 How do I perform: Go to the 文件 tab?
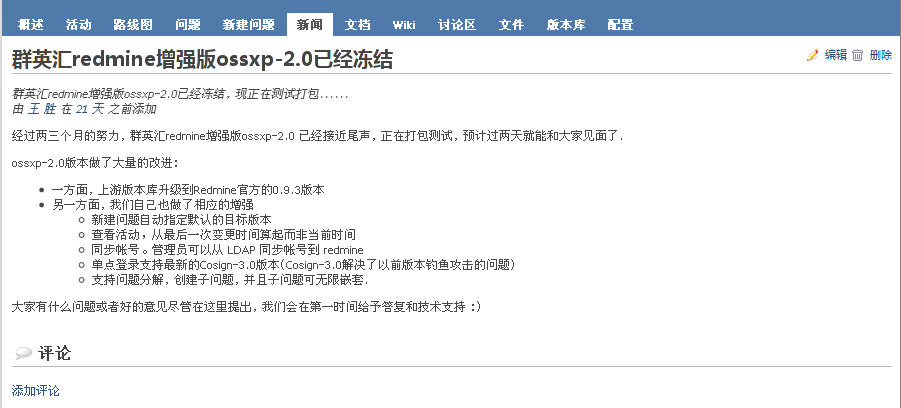511,25
